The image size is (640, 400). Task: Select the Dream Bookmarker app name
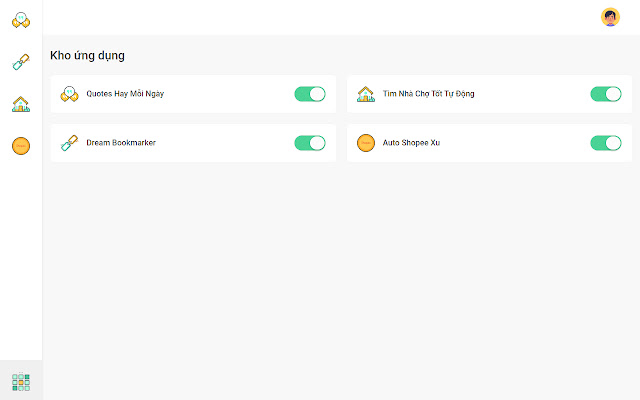tap(121, 143)
